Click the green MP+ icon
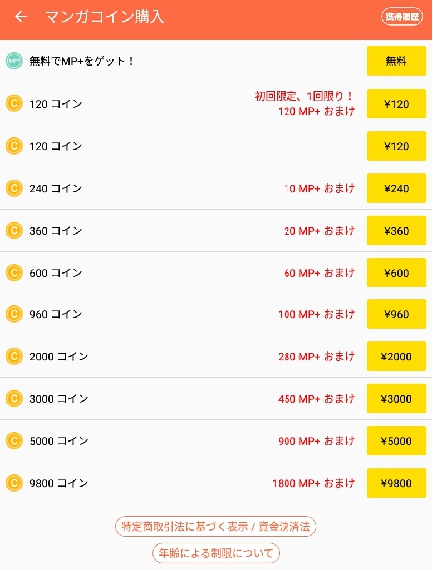 point(14,61)
